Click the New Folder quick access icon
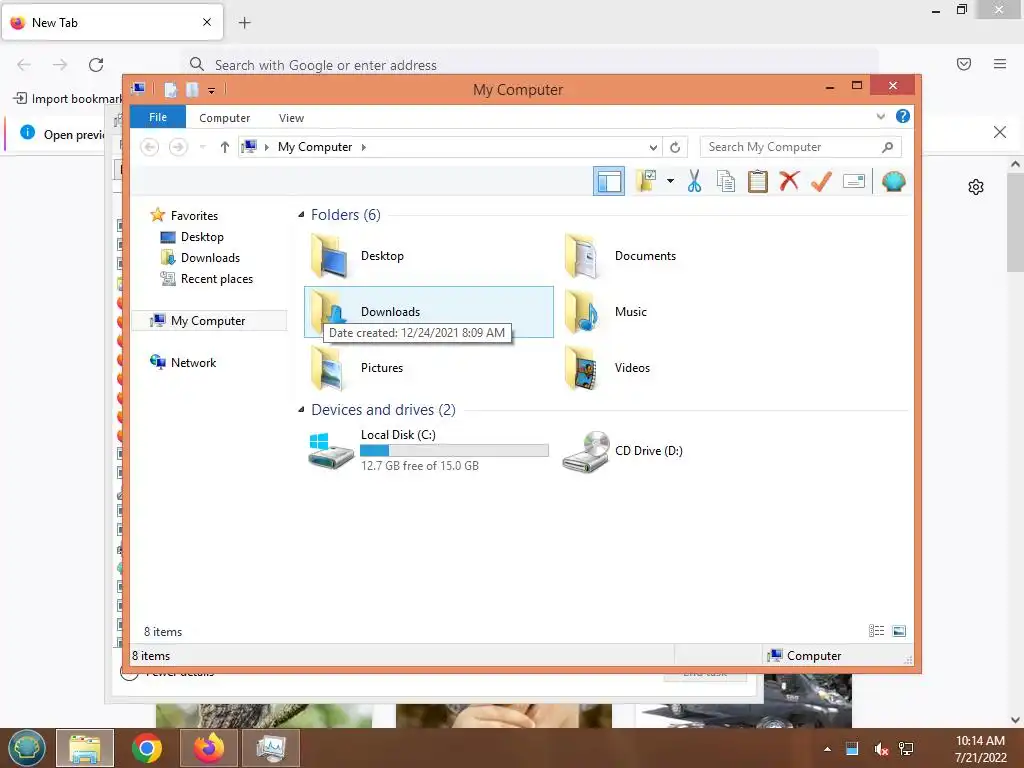1024x768 pixels. coord(192,89)
